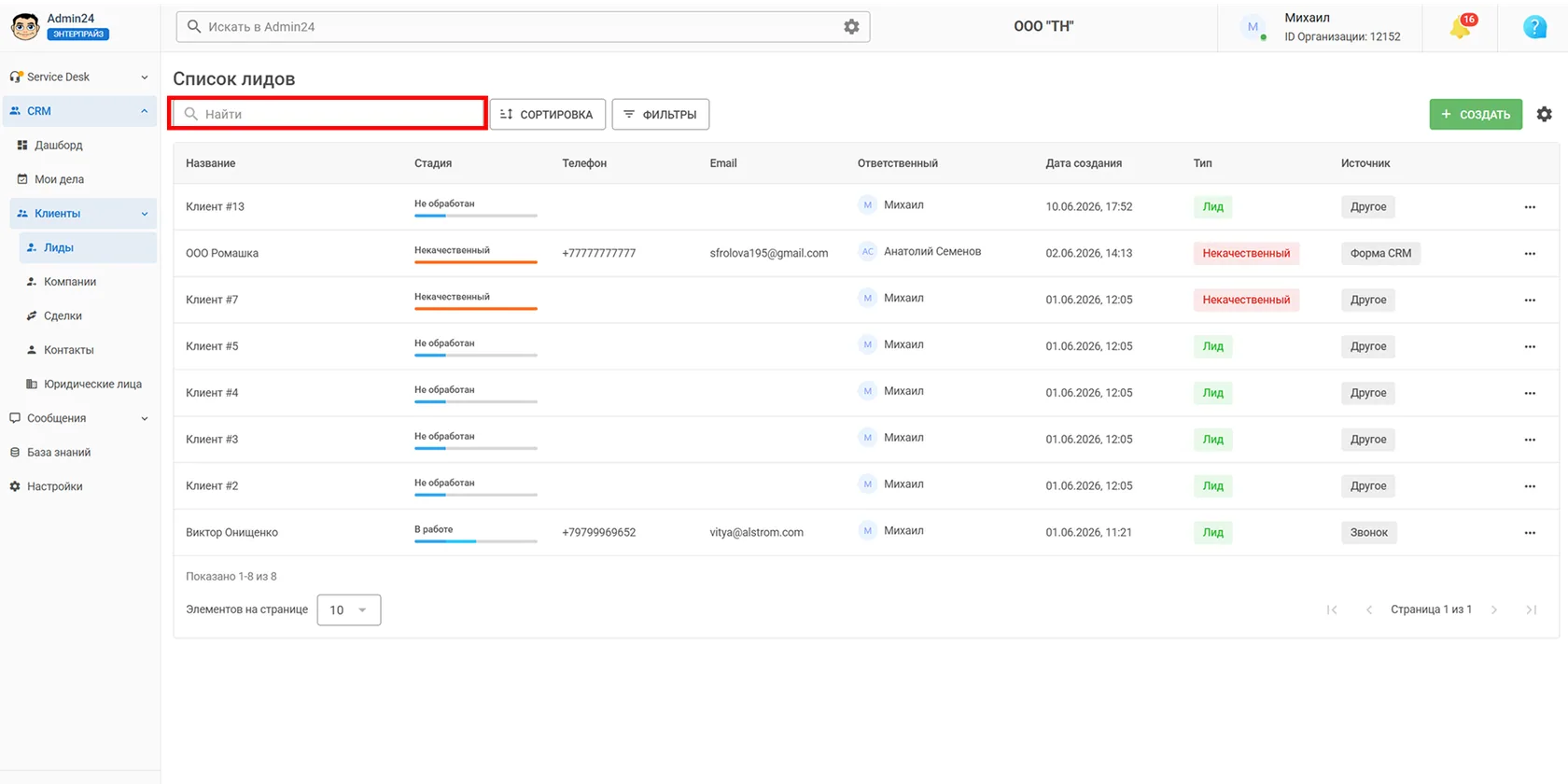This screenshot has width=1568, height=784.
Task: Click the Искать в Admin24 search field
Action: click(x=523, y=27)
